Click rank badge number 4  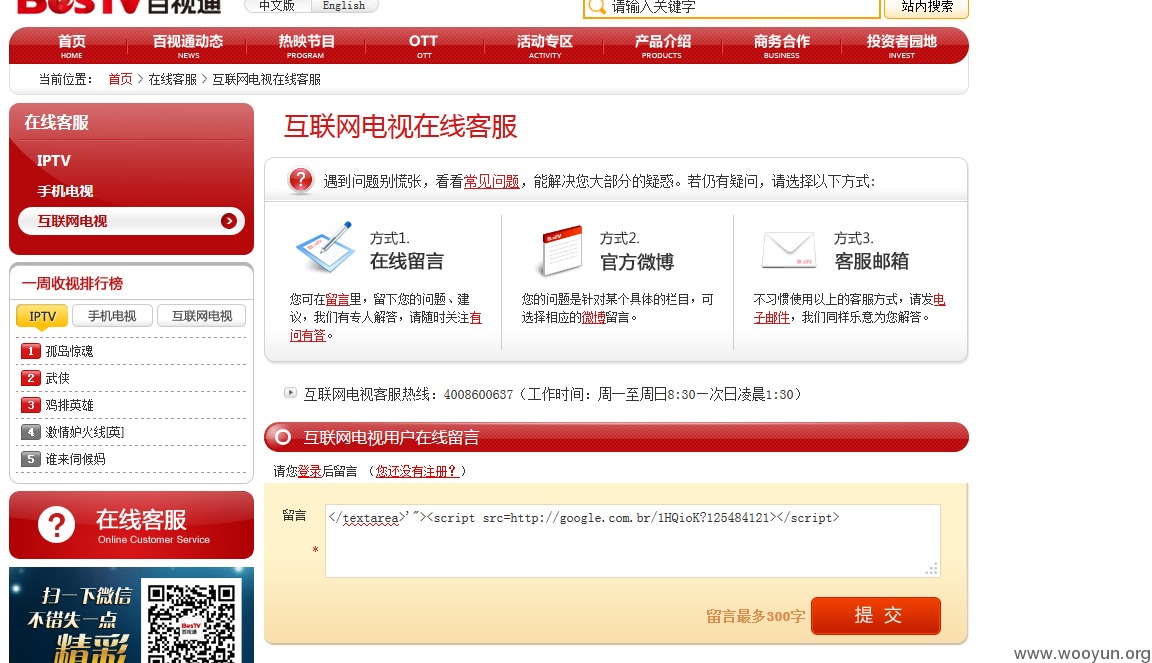point(30,432)
